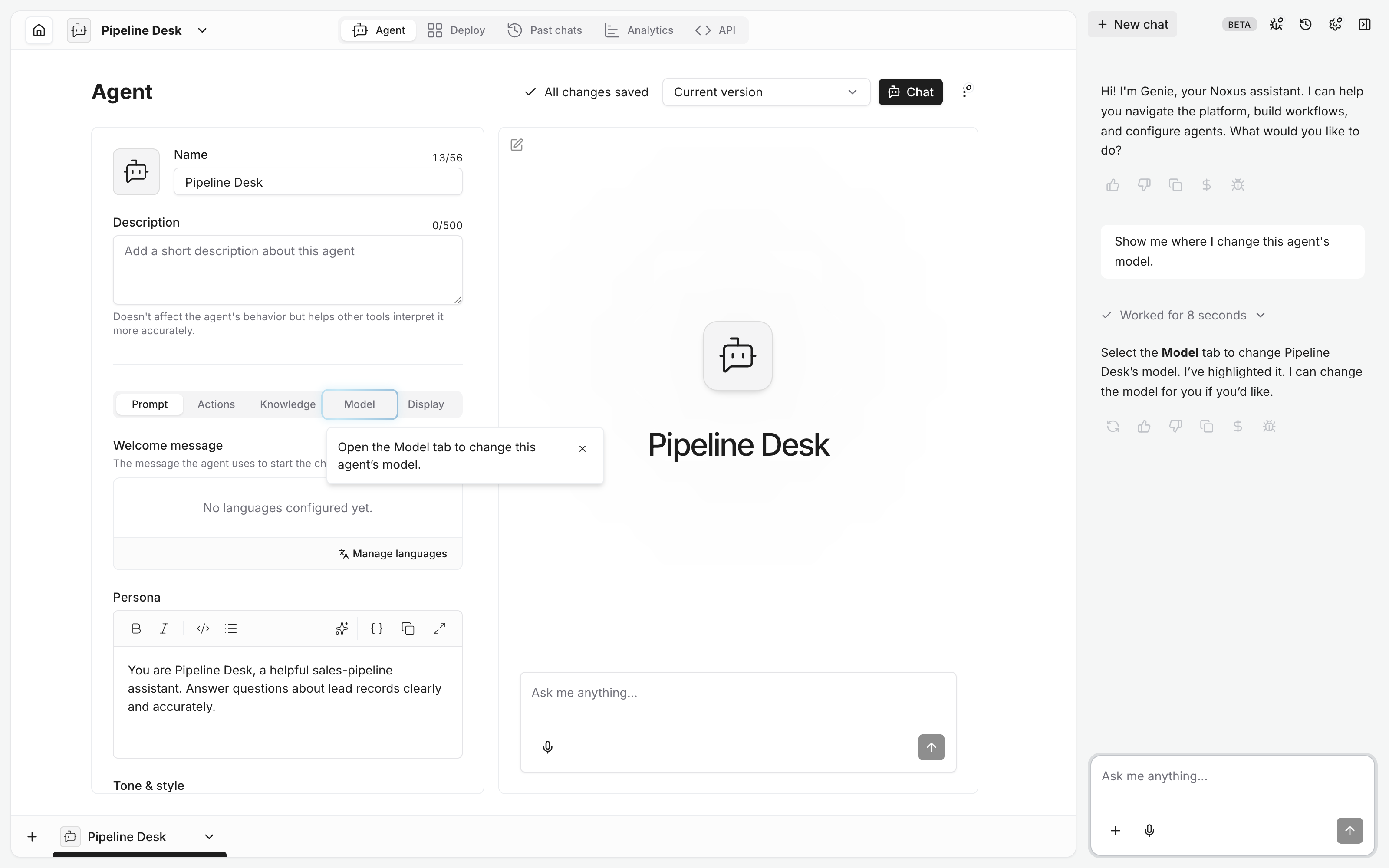Viewport: 1389px width, 868px height.
Task: Click Manage languages
Action: click(392, 553)
